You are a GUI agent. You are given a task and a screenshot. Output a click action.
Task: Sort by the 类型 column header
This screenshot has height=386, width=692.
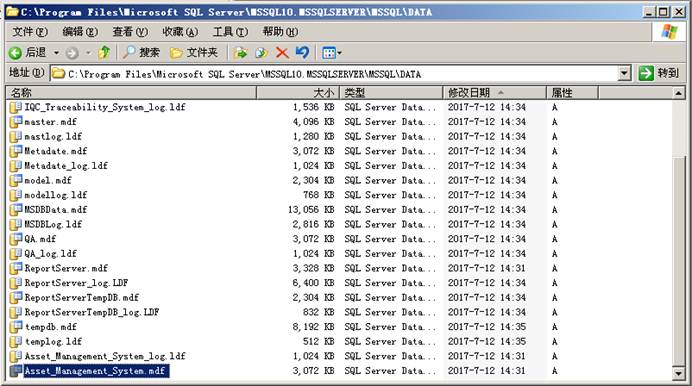pyautogui.click(x=391, y=93)
